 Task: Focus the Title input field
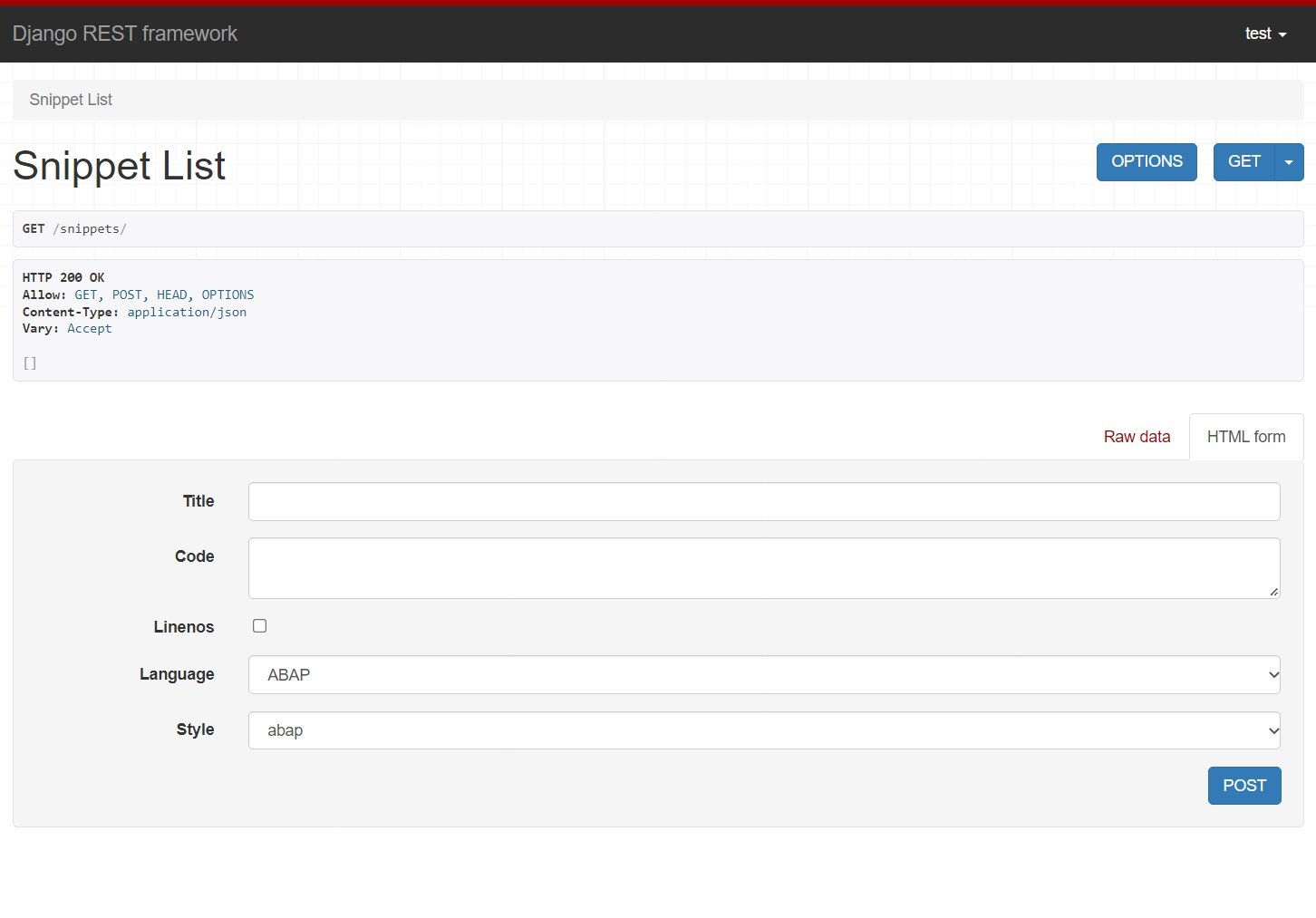[x=764, y=501]
